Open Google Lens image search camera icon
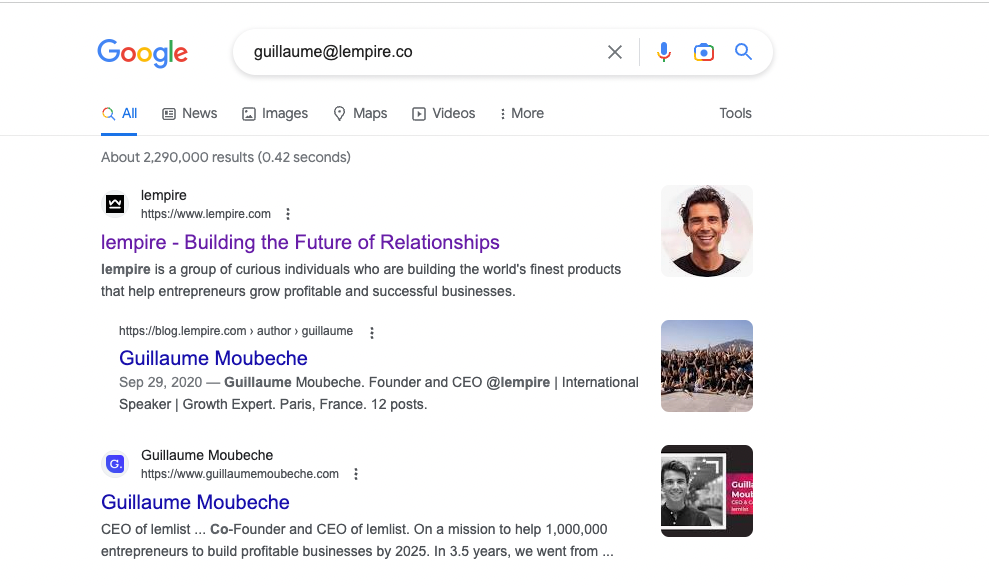 point(704,52)
